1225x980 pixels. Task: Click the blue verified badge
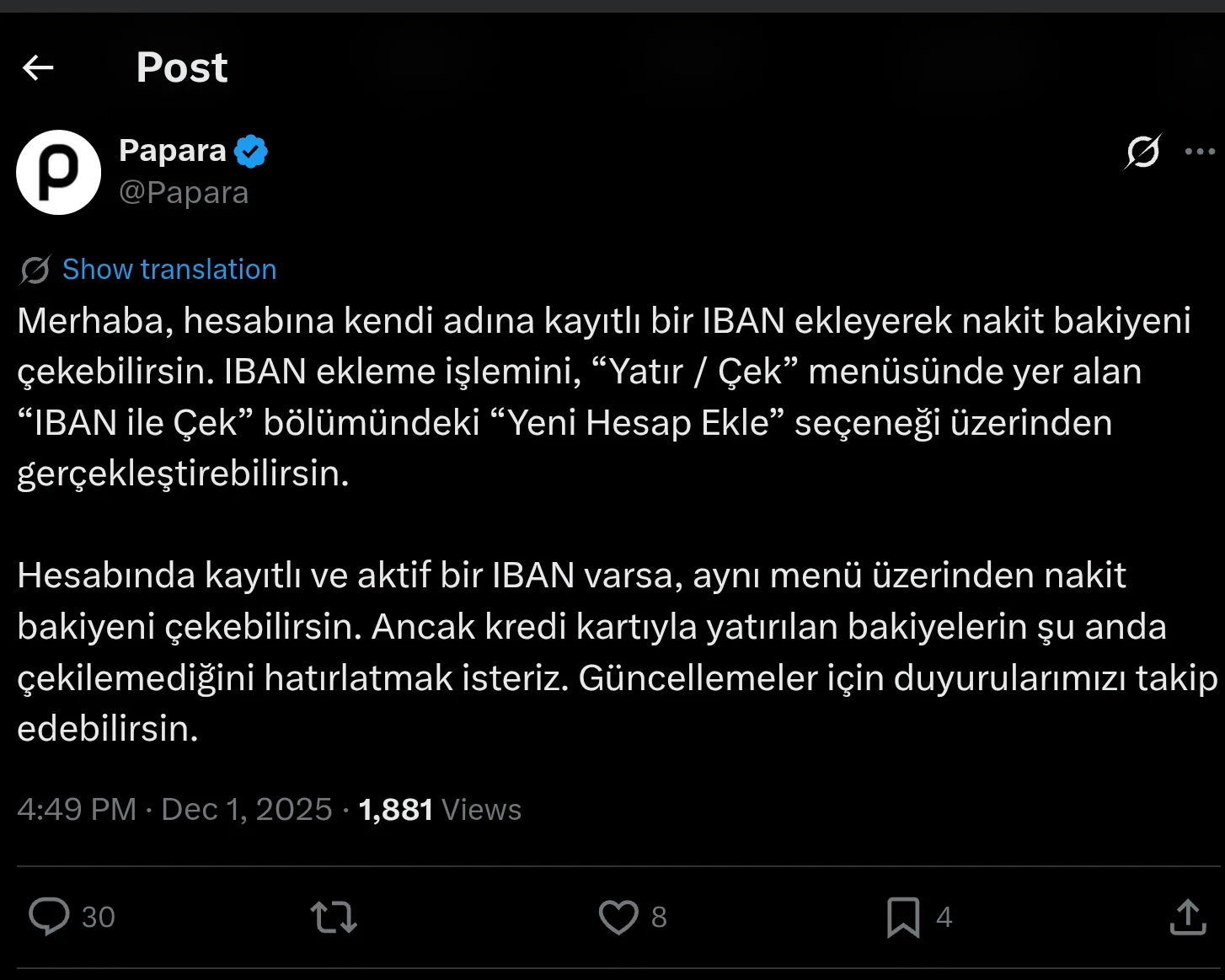(251, 152)
